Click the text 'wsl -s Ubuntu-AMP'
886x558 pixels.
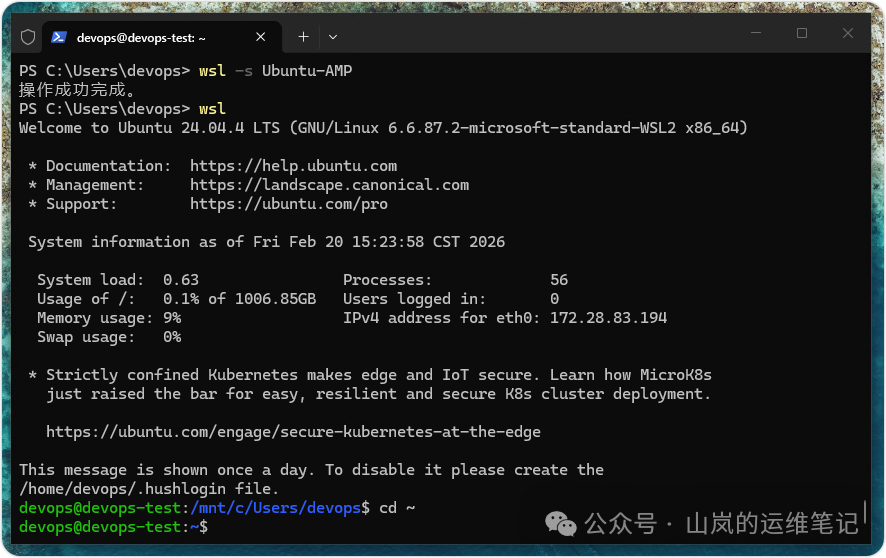click(x=276, y=71)
